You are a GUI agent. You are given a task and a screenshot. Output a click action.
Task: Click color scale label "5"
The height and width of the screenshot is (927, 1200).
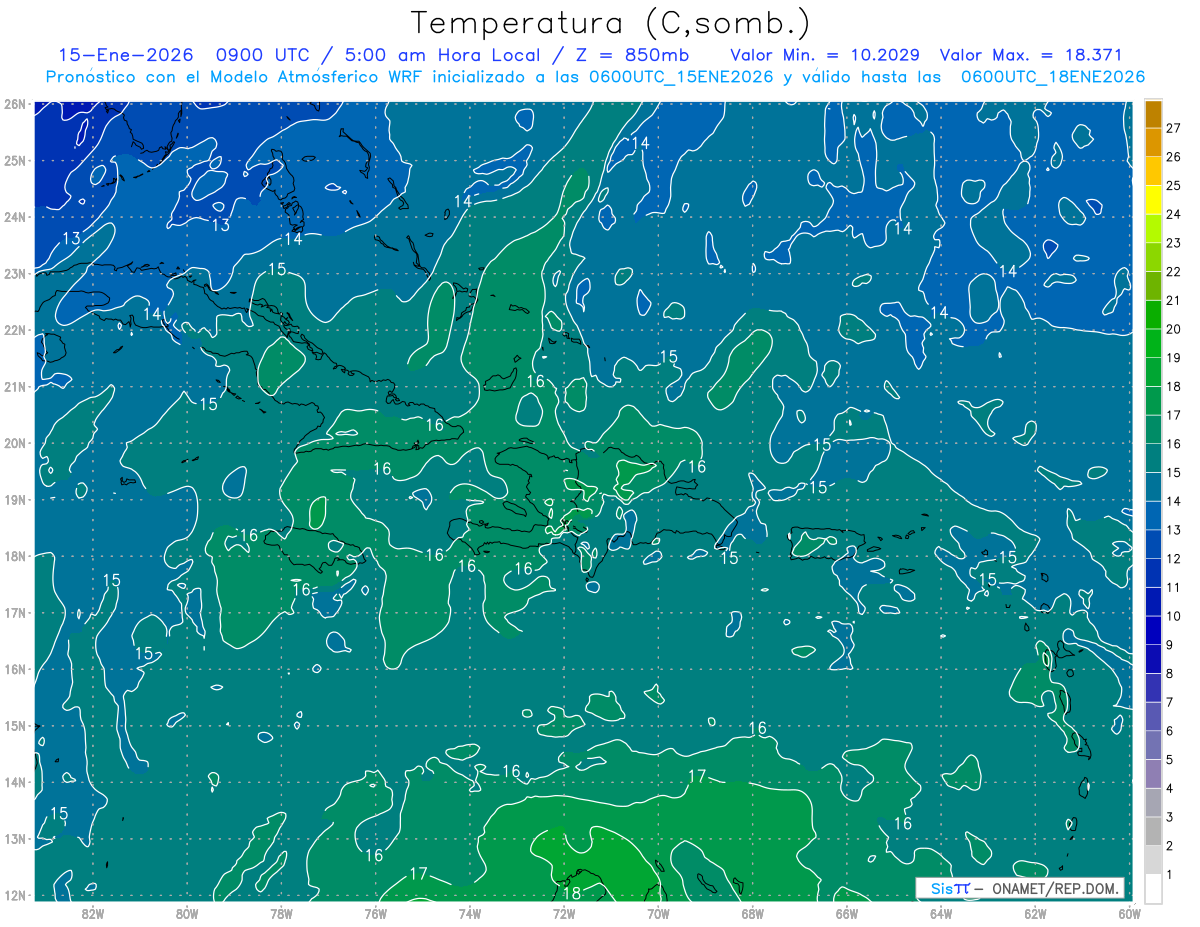click(x=1172, y=759)
